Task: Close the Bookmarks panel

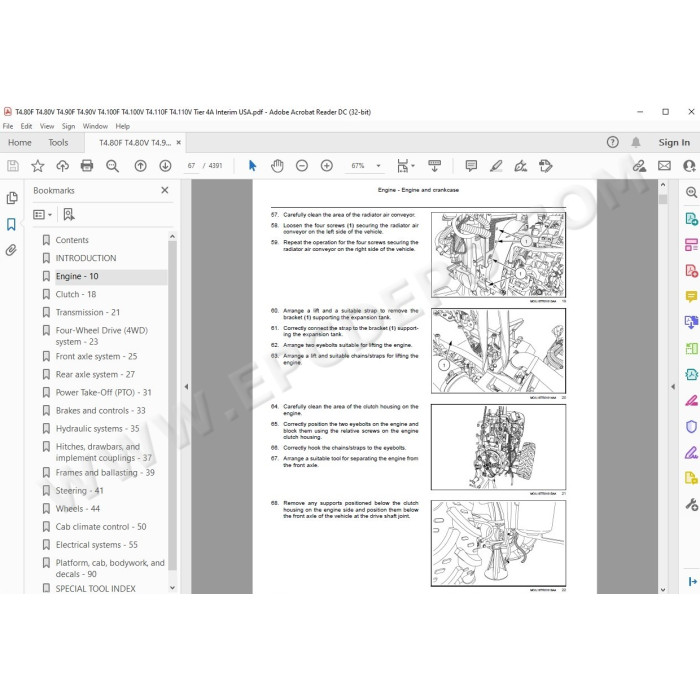Action: coord(165,190)
